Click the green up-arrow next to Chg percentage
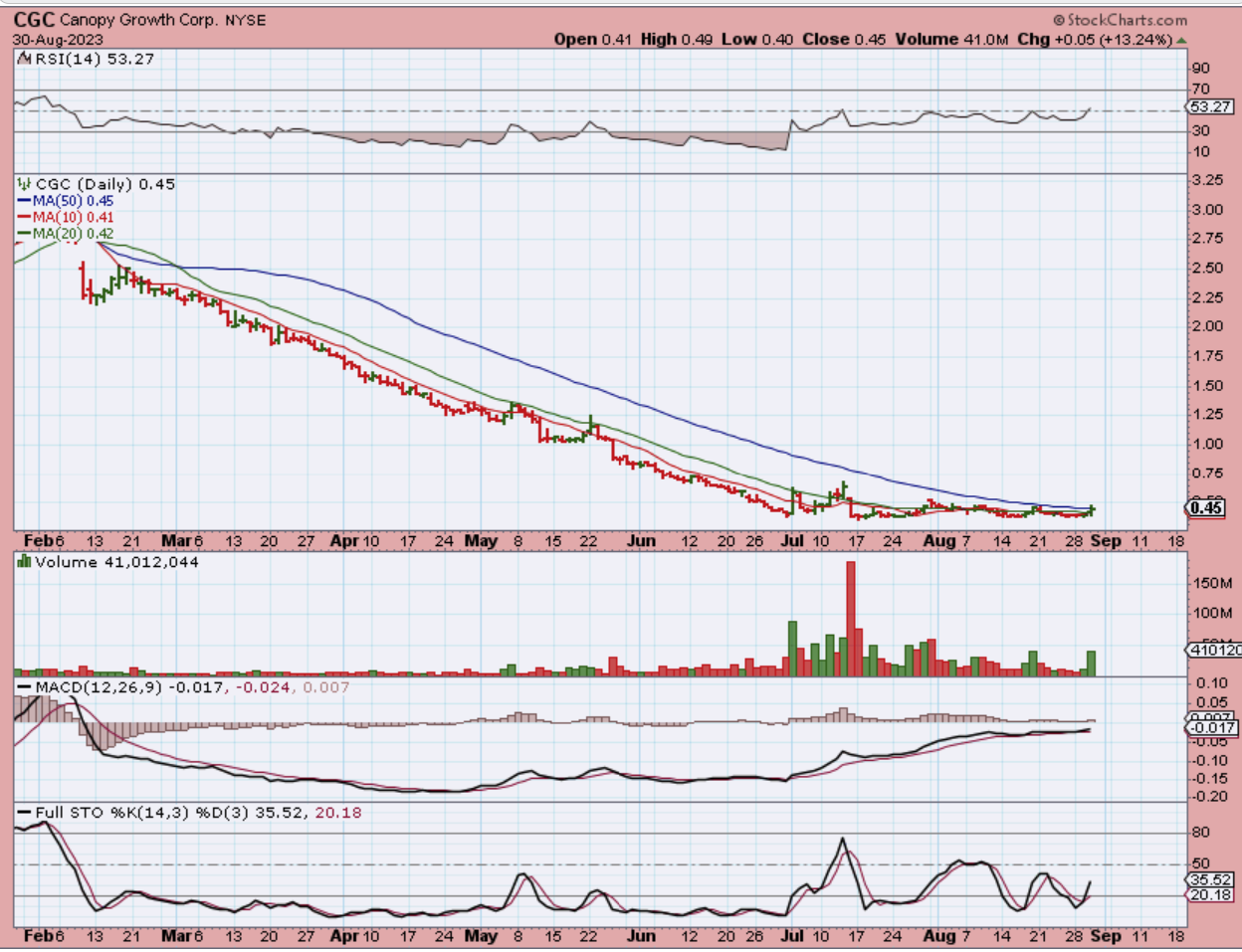This screenshot has height=952, width=1242. 1181,40
